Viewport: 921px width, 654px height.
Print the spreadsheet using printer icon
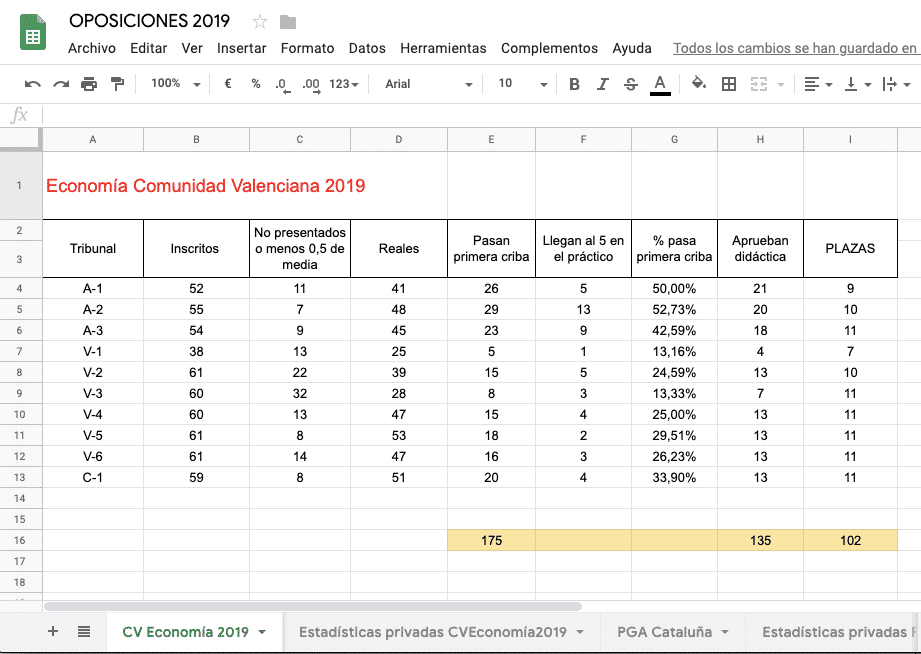89,84
